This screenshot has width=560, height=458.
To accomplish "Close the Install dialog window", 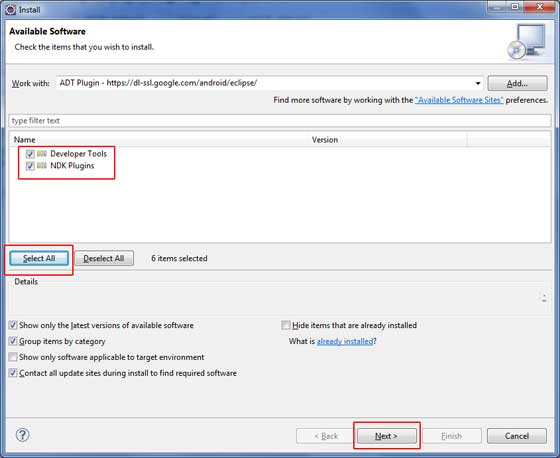I will click(539, 6).
